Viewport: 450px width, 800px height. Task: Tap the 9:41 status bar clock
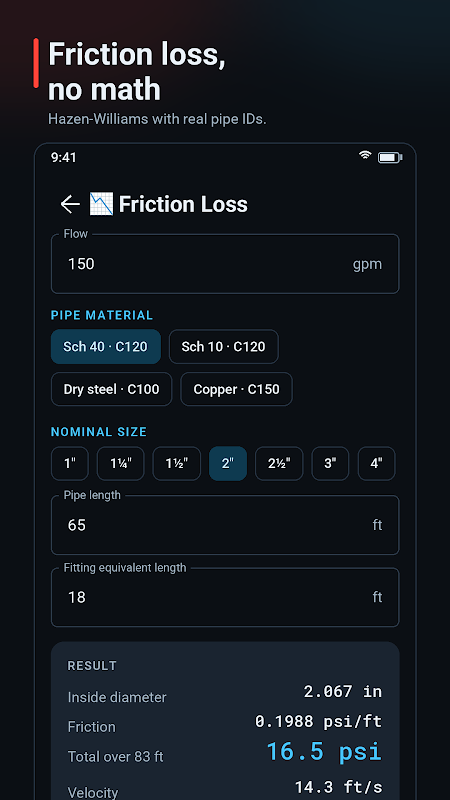(64, 157)
